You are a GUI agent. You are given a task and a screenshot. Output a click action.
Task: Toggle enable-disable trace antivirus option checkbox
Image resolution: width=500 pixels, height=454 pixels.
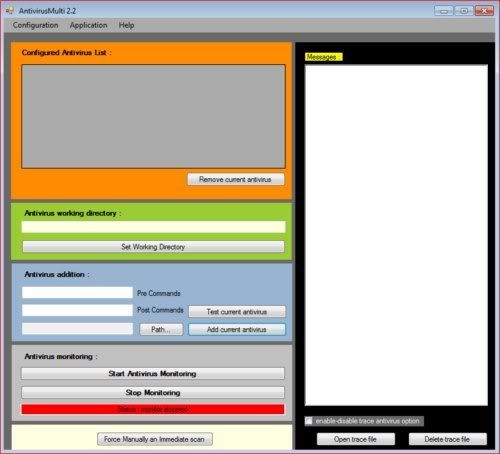[x=309, y=421]
